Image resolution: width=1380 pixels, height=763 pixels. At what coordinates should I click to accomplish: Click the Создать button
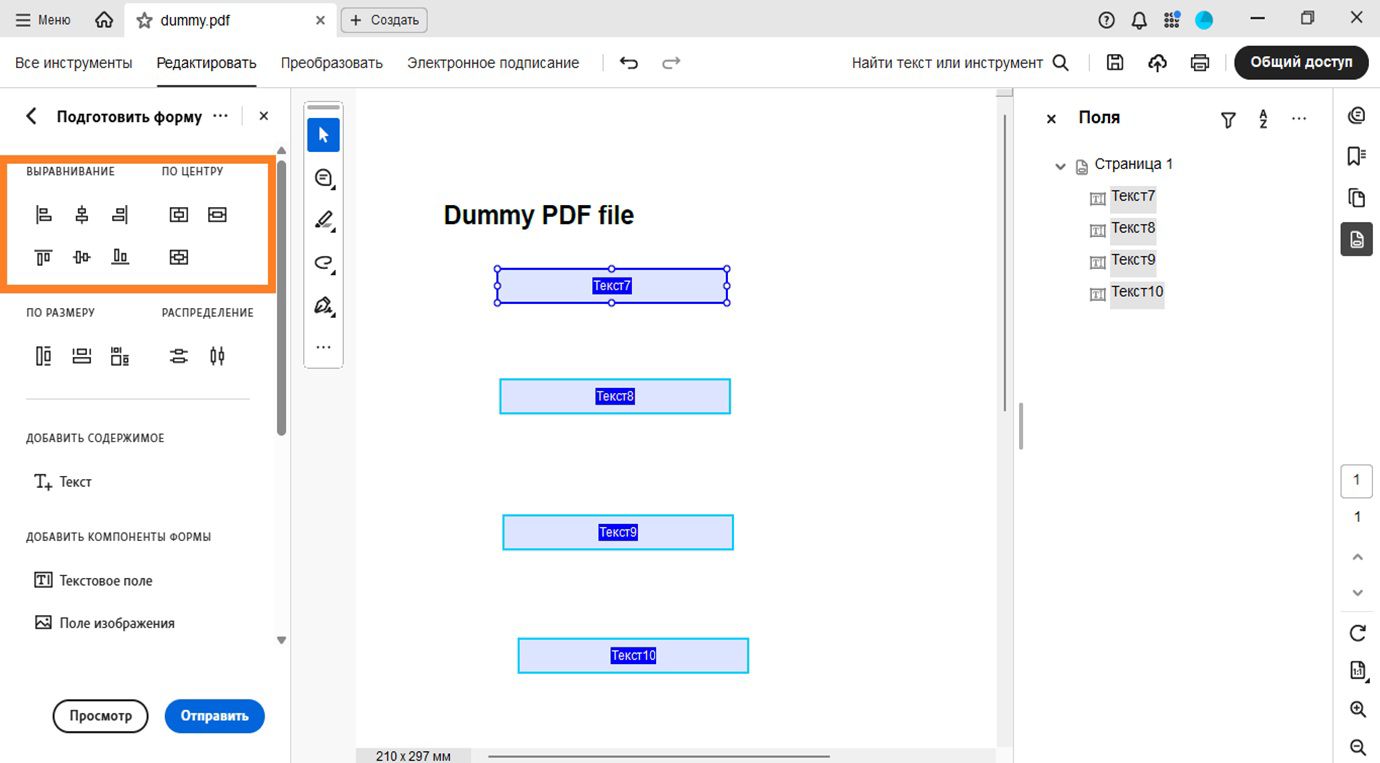click(384, 20)
